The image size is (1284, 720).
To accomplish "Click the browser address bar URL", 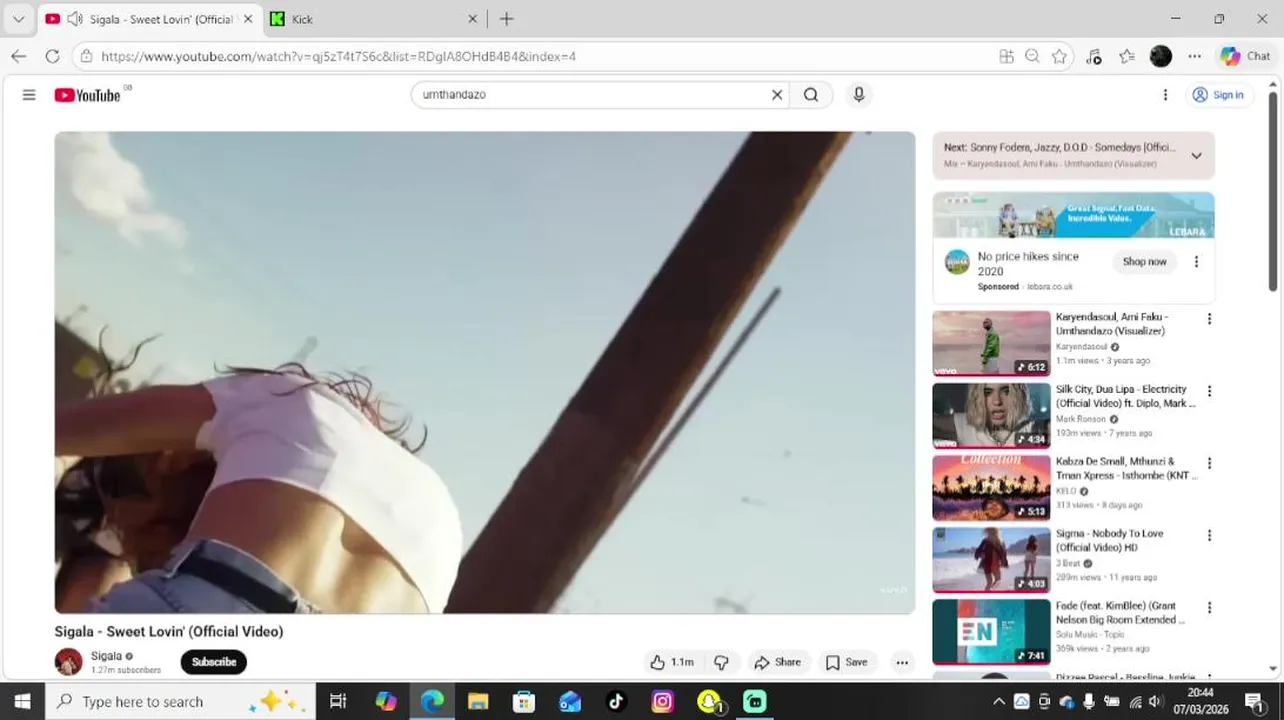I will coord(339,56).
